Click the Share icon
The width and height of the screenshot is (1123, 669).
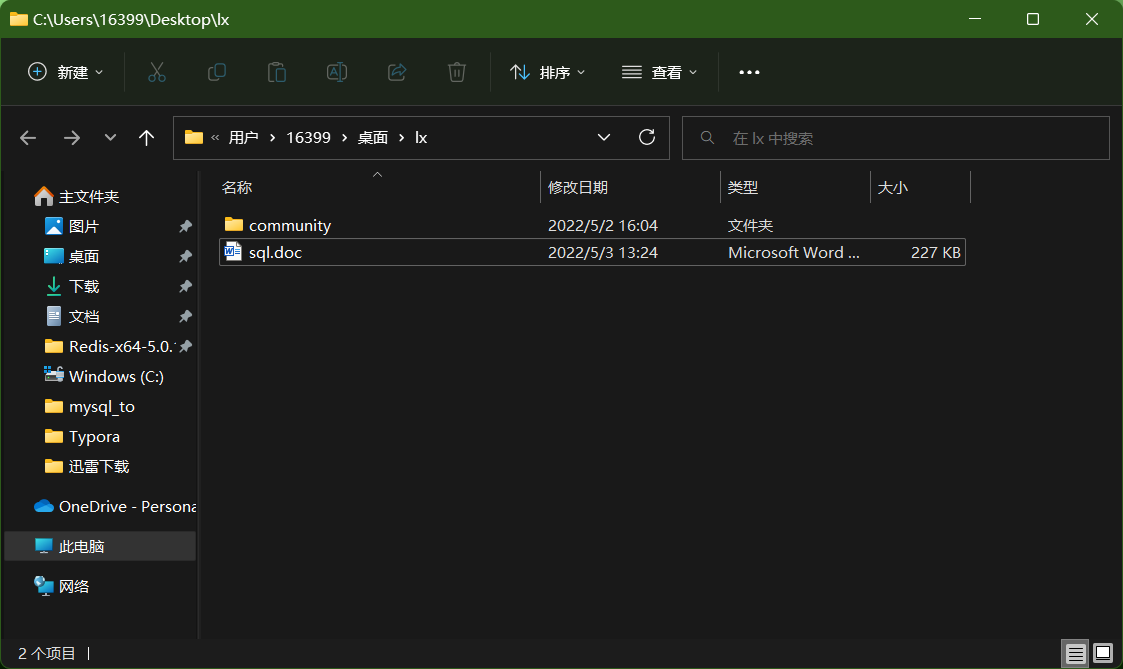point(397,72)
